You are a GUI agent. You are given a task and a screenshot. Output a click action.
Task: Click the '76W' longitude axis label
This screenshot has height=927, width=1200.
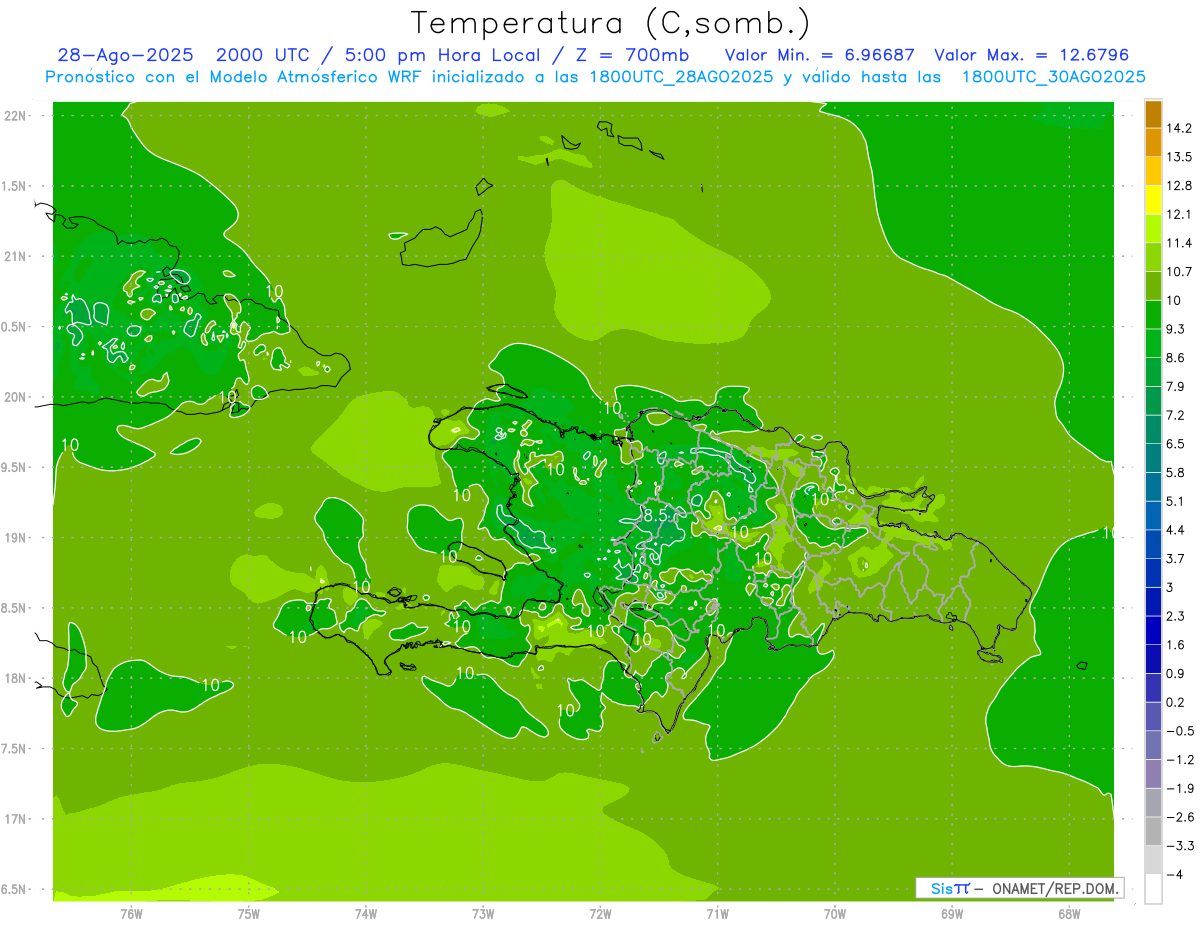[x=131, y=913]
